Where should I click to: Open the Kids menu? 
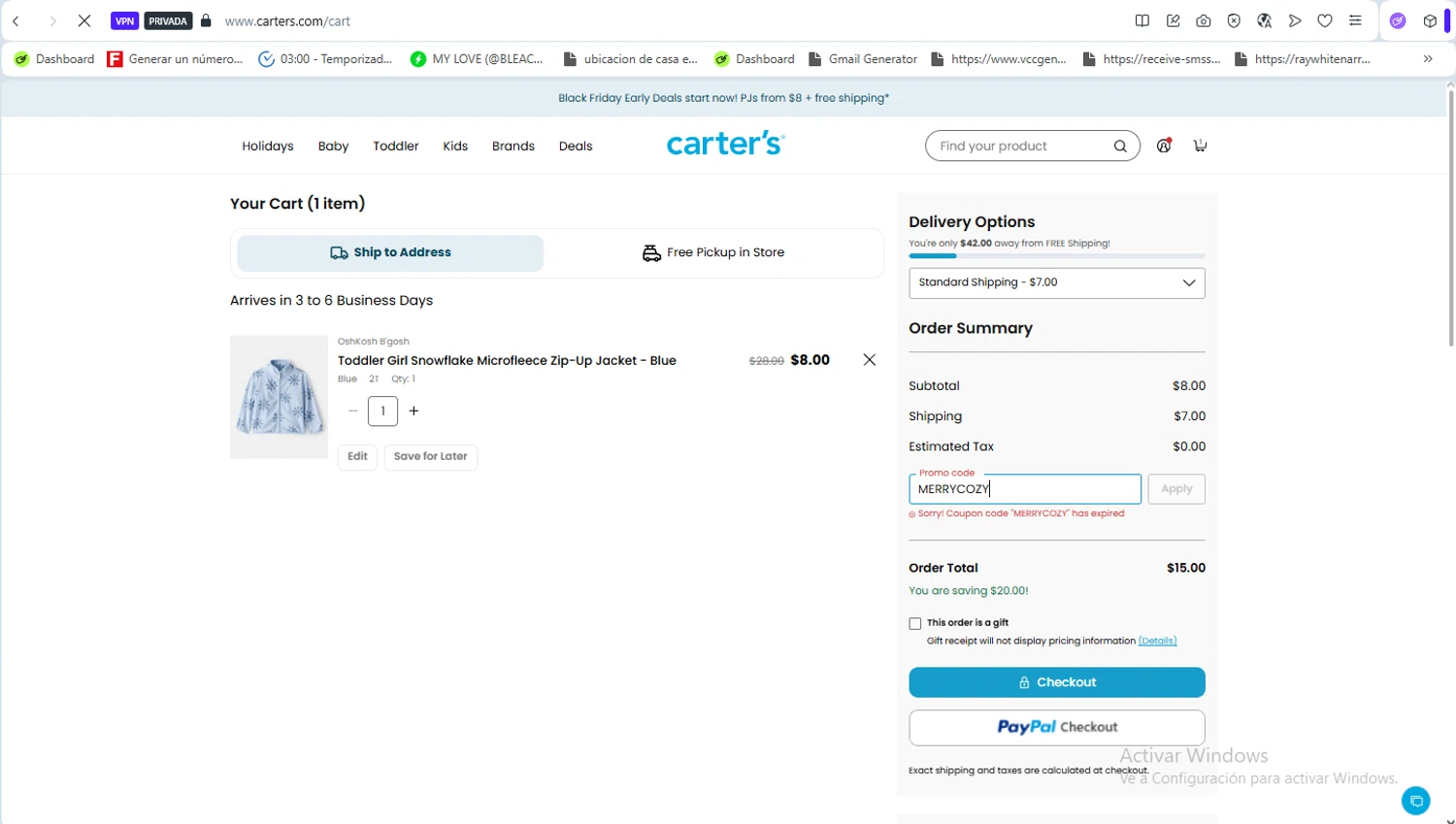click(455, 146)
